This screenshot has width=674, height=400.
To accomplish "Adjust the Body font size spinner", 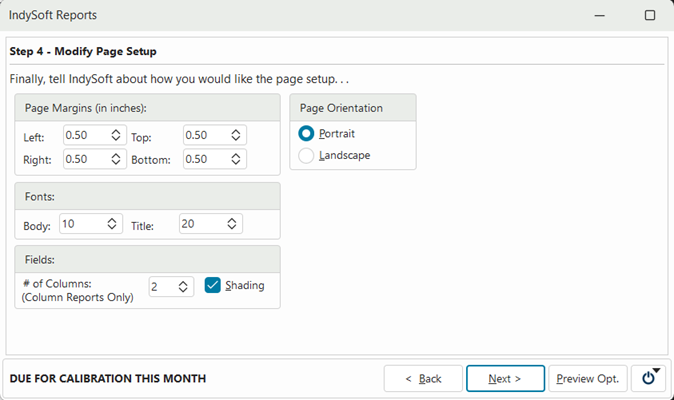I will point(112,223).
